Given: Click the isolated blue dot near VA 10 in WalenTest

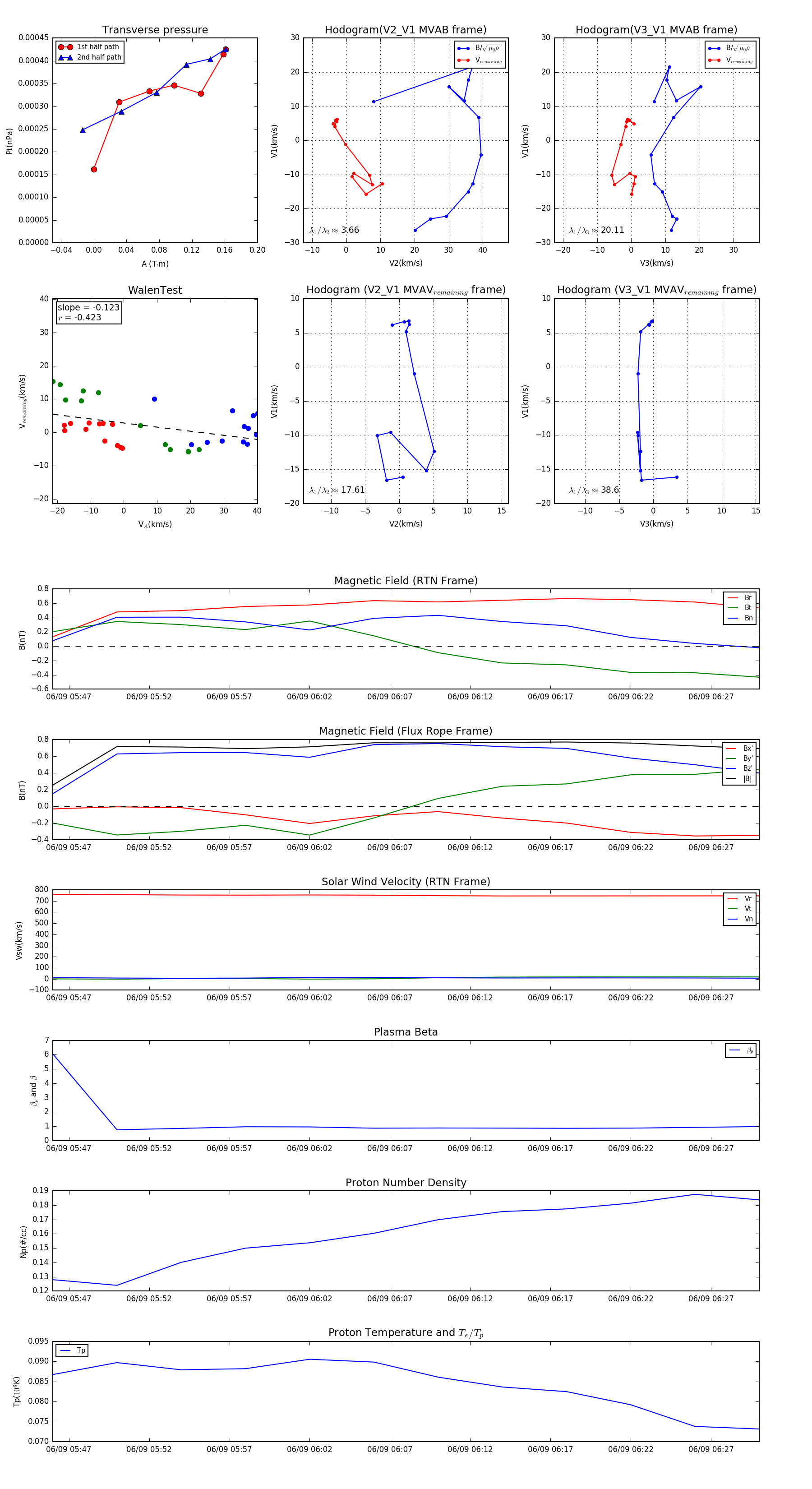Looking at the screenshot, I should pos(154,399).
